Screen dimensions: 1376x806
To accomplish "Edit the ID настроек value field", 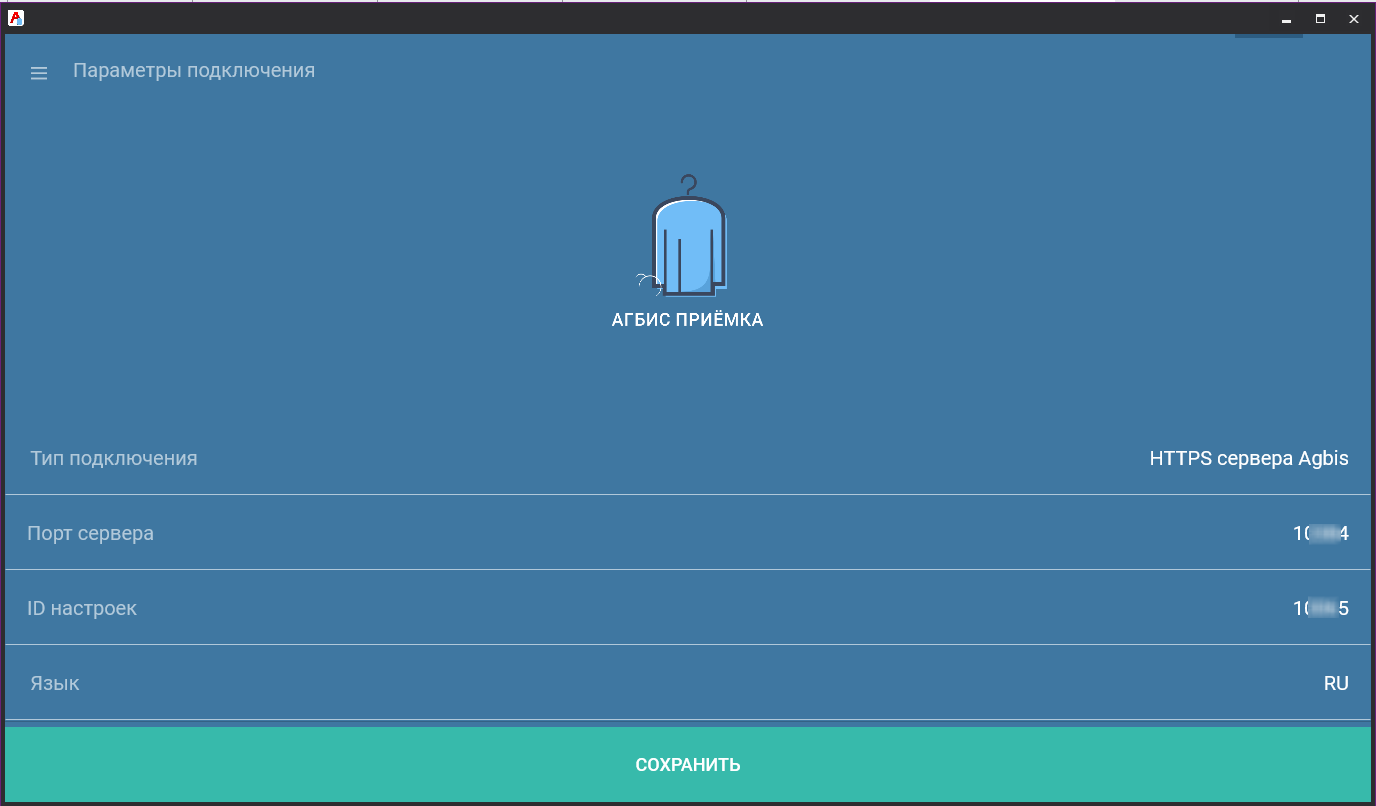I will click(x=1320, y=608).
